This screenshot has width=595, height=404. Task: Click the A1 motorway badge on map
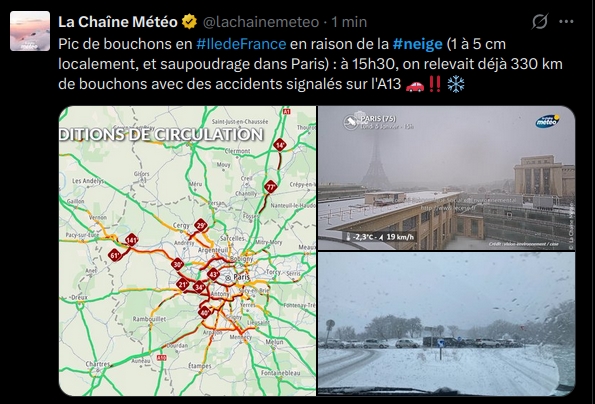tap(286, 111)
